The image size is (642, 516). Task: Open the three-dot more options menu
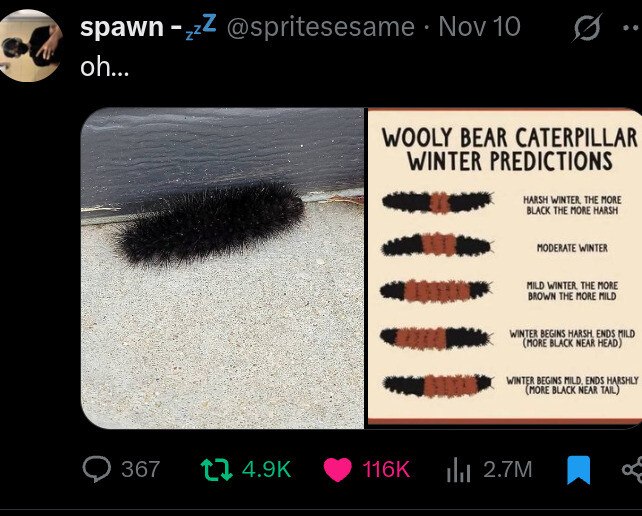(630, 27)
